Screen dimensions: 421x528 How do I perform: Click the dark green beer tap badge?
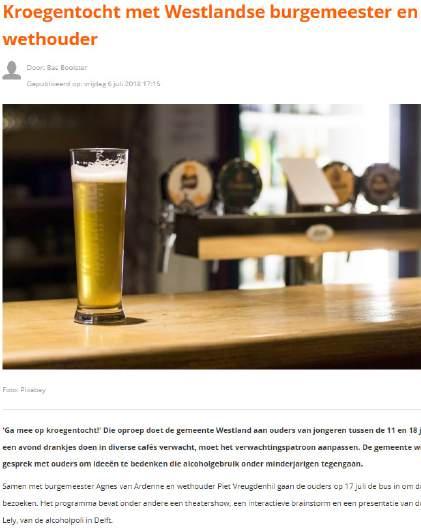tap(239, 183)
